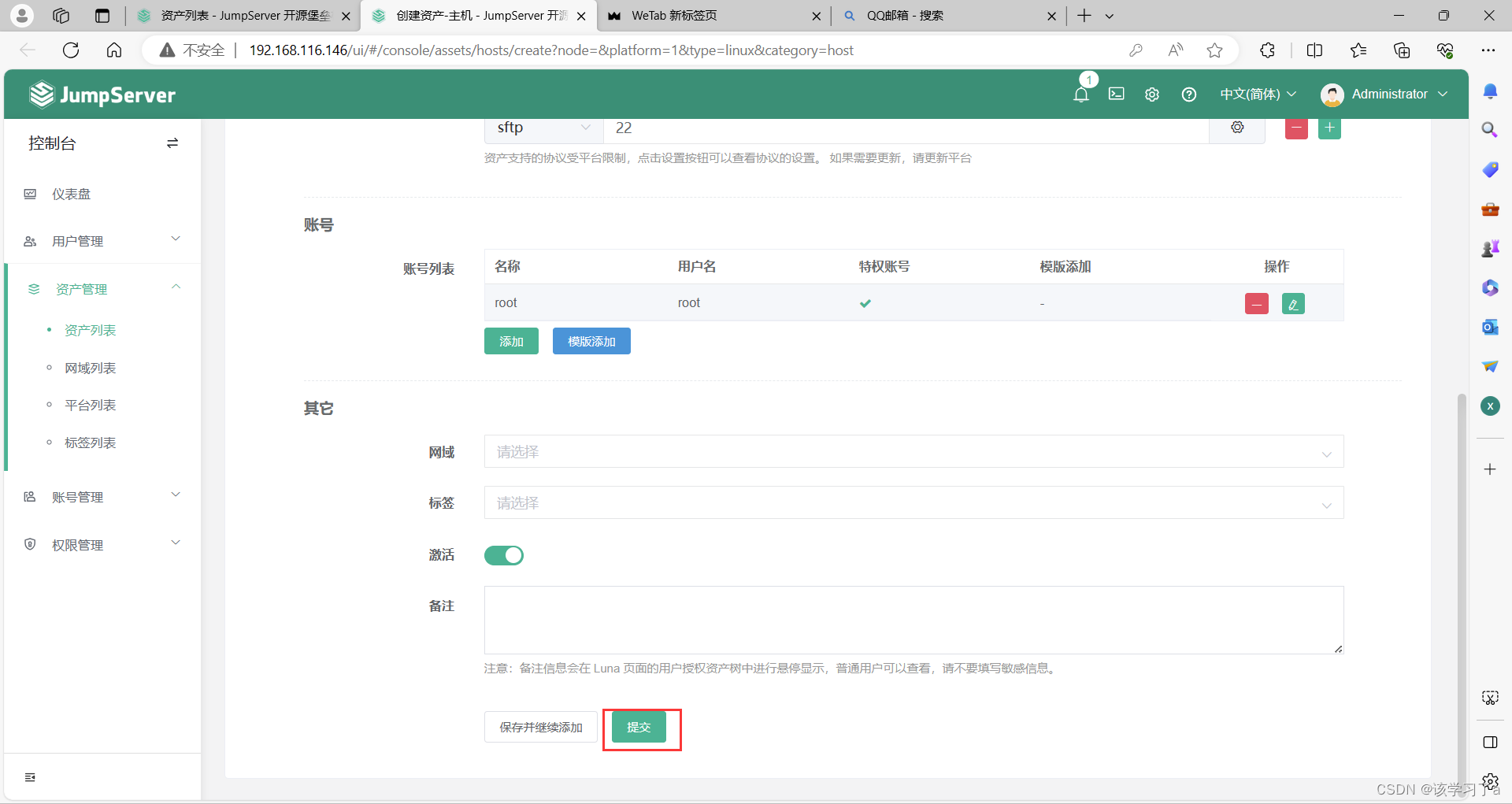The image size is (1512, 804).
Task: Open the browser settings and more menu
Action: (1488, 50)
